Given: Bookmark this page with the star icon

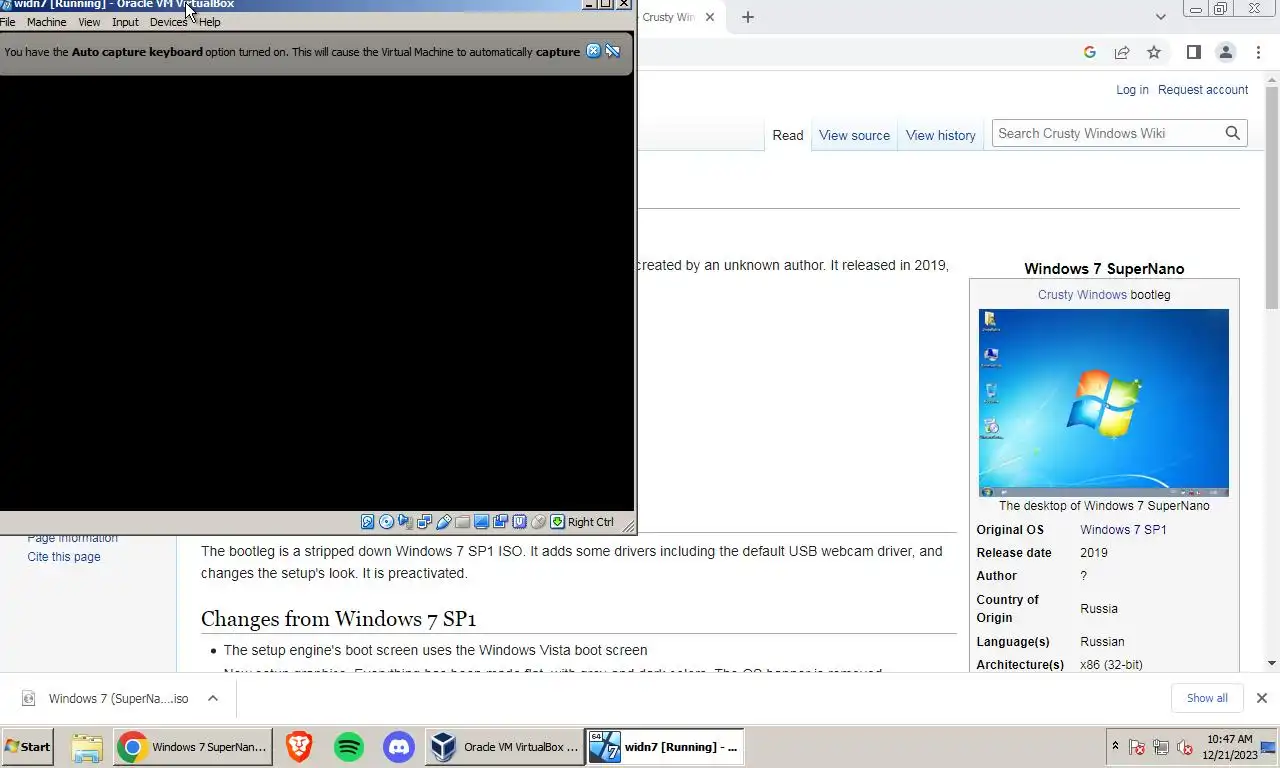Looking at the screenshot, I should pos(1154,52).
